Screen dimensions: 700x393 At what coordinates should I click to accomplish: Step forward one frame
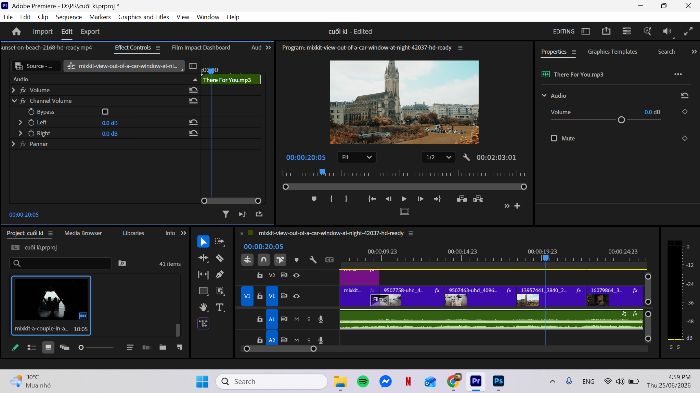(x=420, y=199)
